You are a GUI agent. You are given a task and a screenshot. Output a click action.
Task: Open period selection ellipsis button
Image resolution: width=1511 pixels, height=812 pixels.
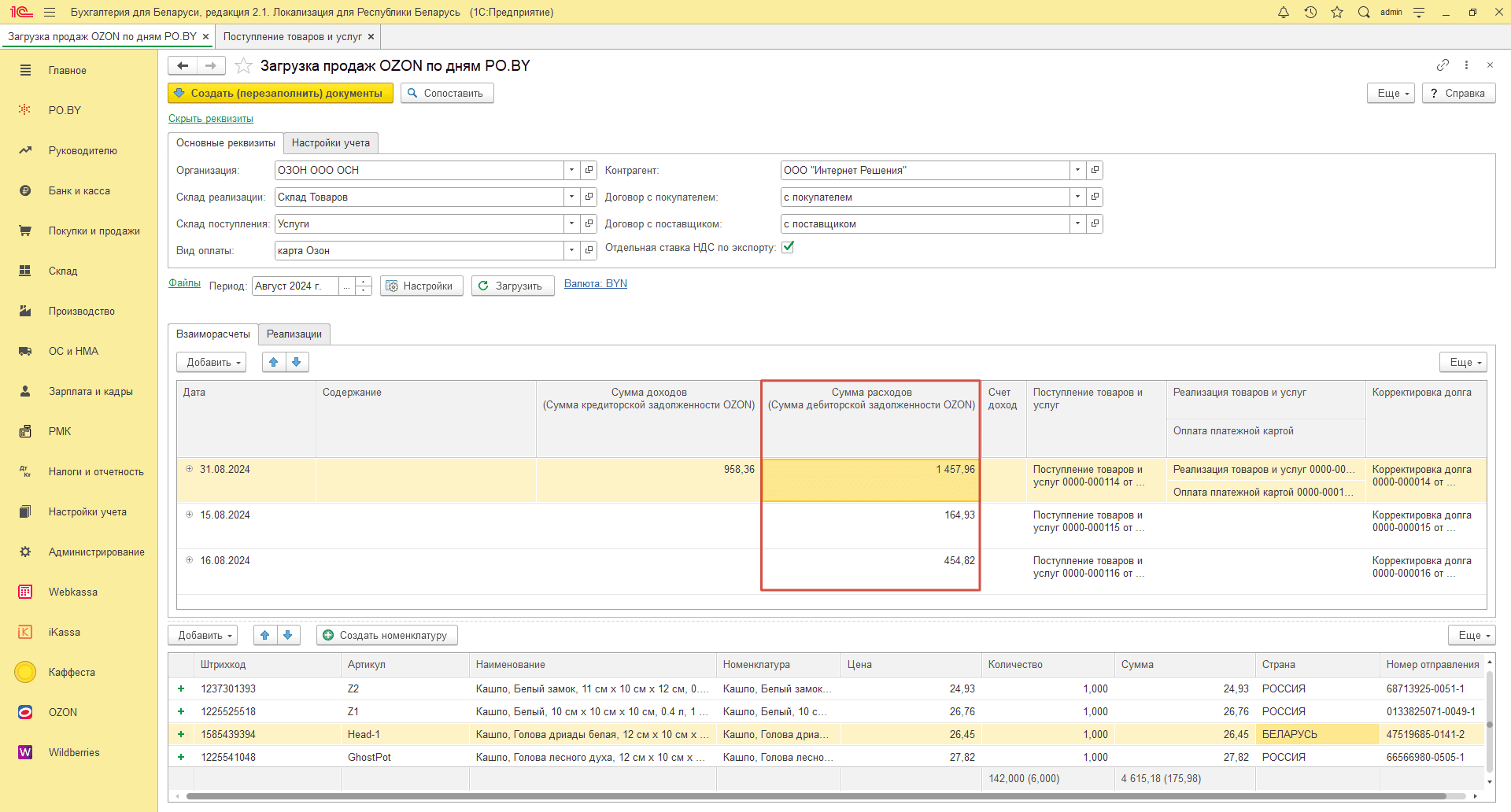(x=346, y=286)
